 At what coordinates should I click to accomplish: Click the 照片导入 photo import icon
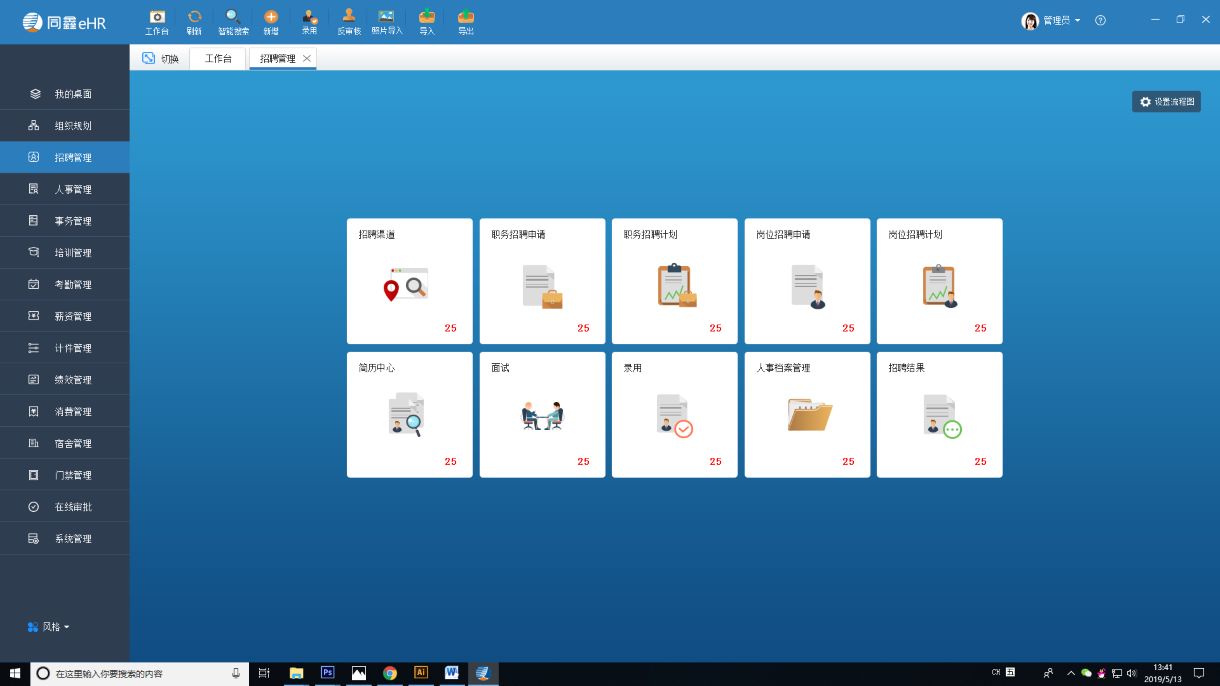(x=386, y=22)
